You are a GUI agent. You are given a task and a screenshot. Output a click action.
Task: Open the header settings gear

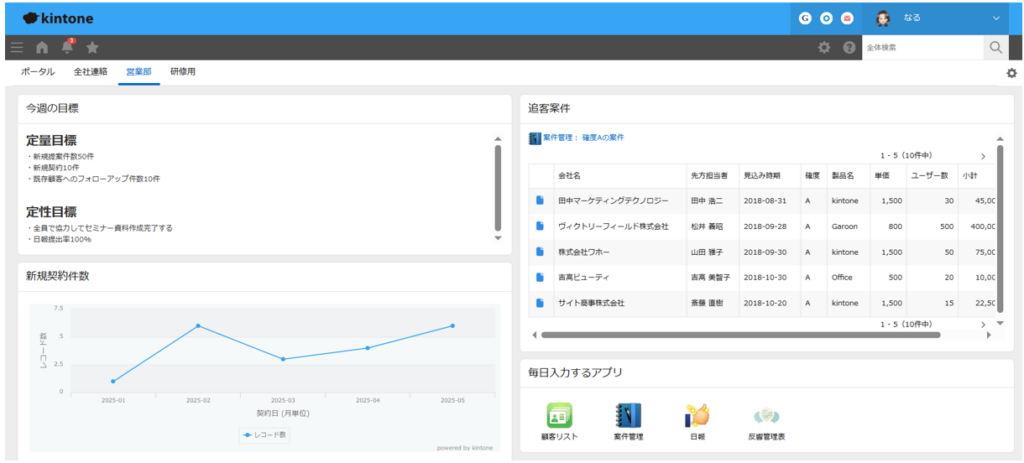click(x=824, y=47)
